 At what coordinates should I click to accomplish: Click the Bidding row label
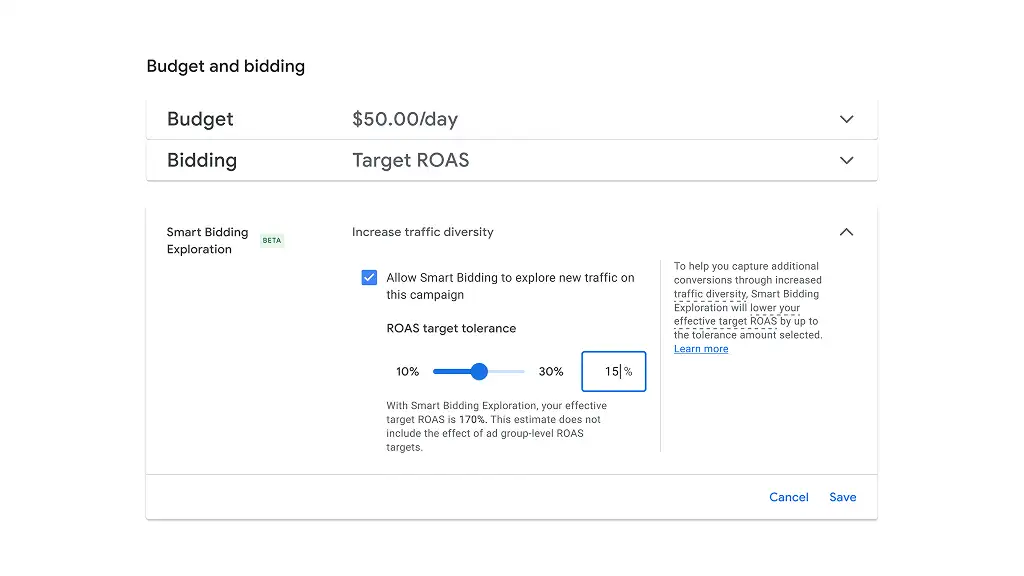tap(202, 160)
